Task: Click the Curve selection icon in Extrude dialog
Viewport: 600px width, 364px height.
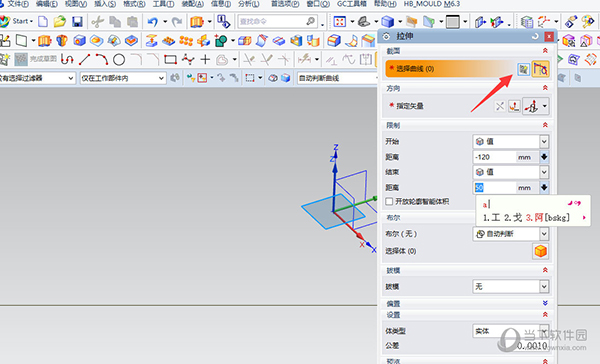Action: (540, 69)
